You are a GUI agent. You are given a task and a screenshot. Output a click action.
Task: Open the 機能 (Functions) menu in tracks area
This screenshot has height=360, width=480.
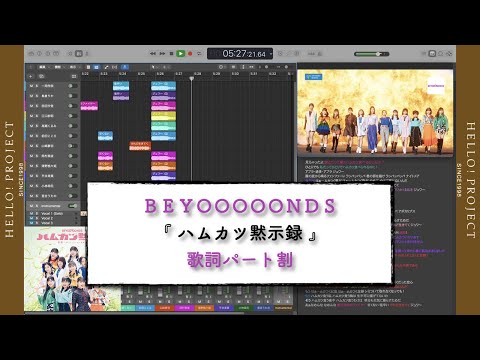pos(58,67)
